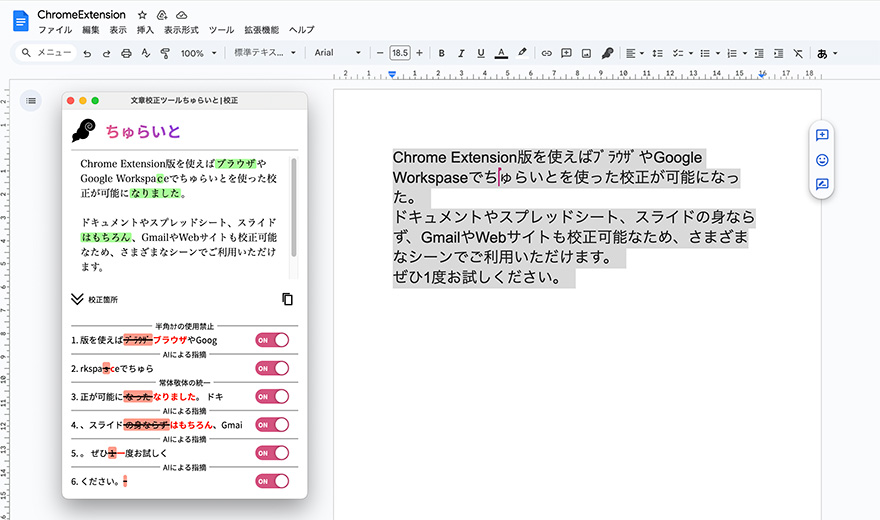The width and height of the screenshot is (880, 520).
Task: Clear text formatting
Action: pos(798,53)
